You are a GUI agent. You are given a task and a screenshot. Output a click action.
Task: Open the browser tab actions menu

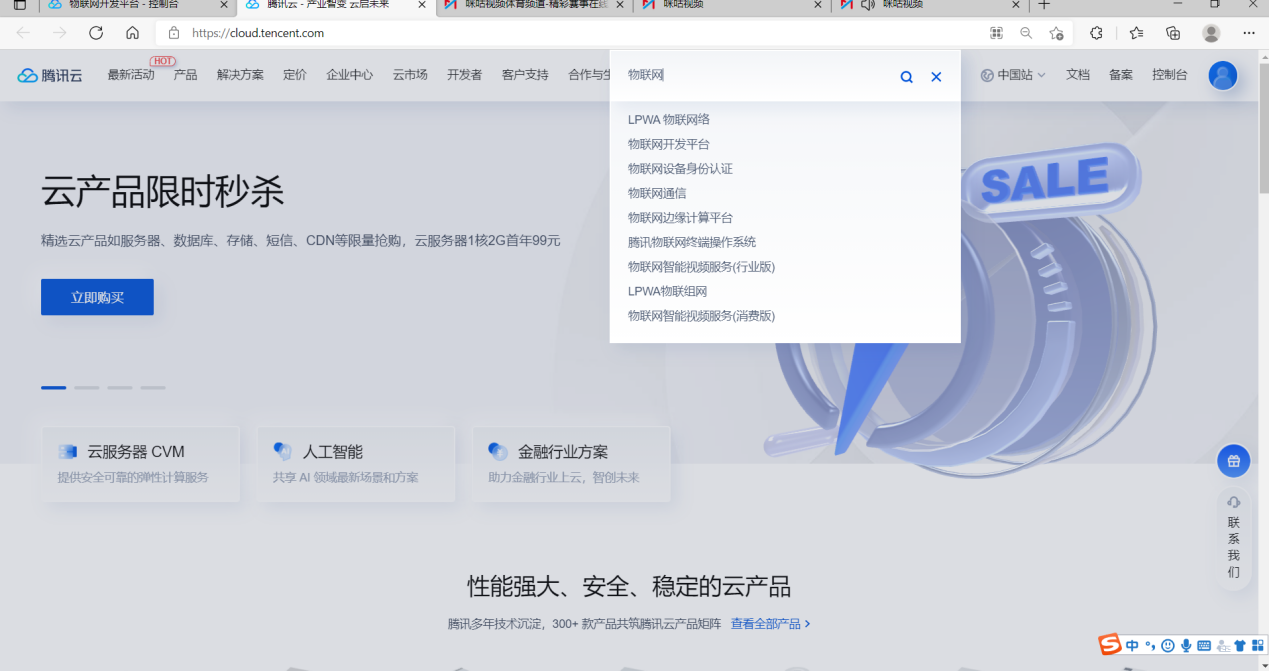pyautogui.click(x=20, y=5)
